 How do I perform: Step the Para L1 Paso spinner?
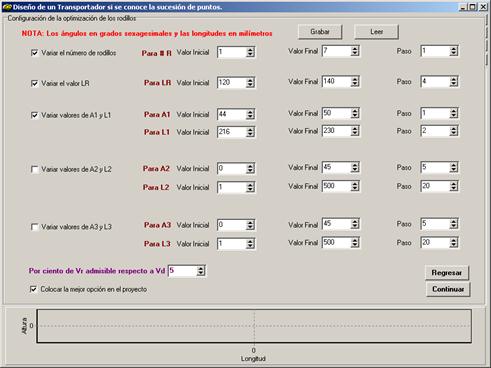click(x=454, y=131)
